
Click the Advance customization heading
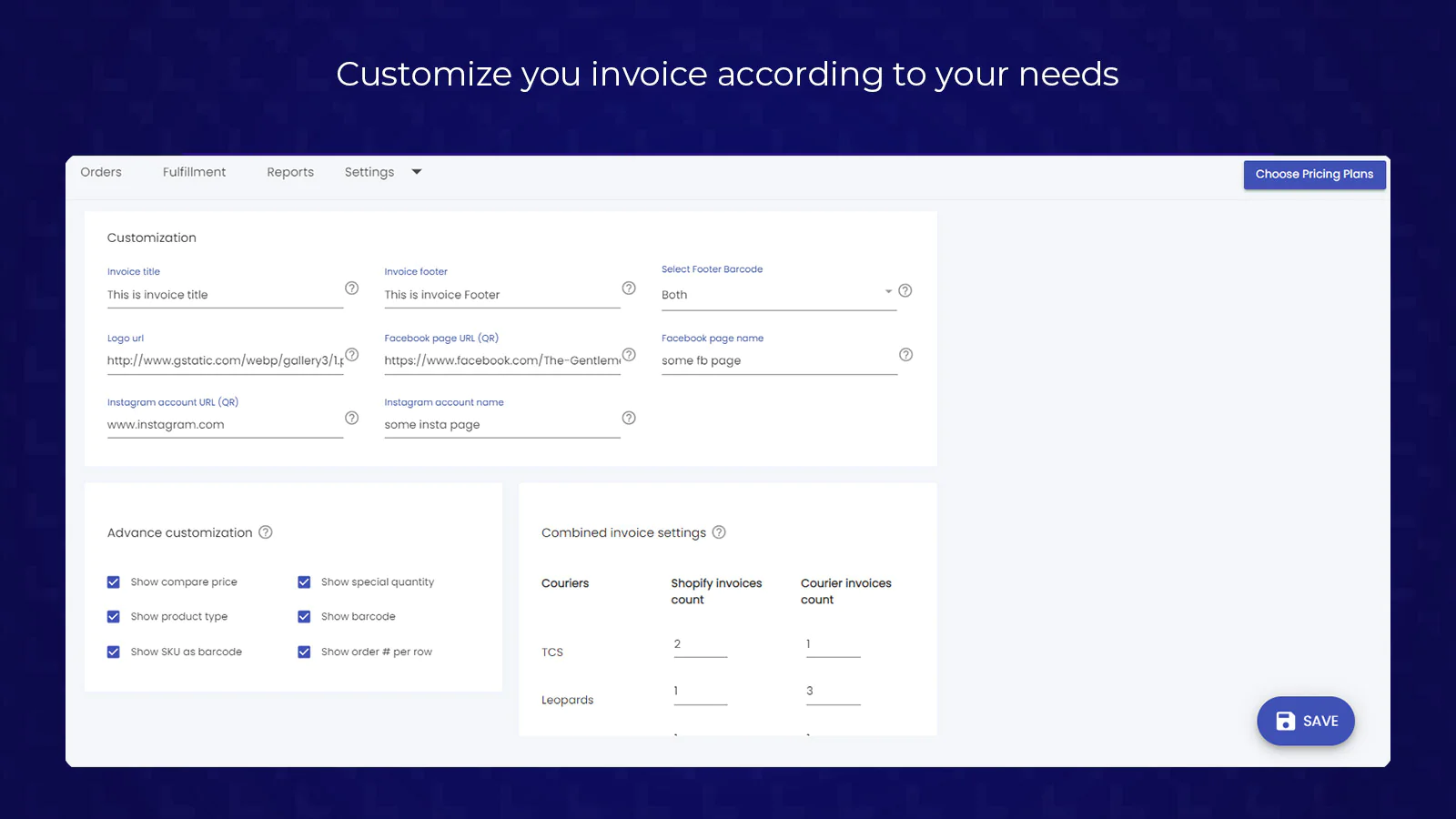[180, 532]
